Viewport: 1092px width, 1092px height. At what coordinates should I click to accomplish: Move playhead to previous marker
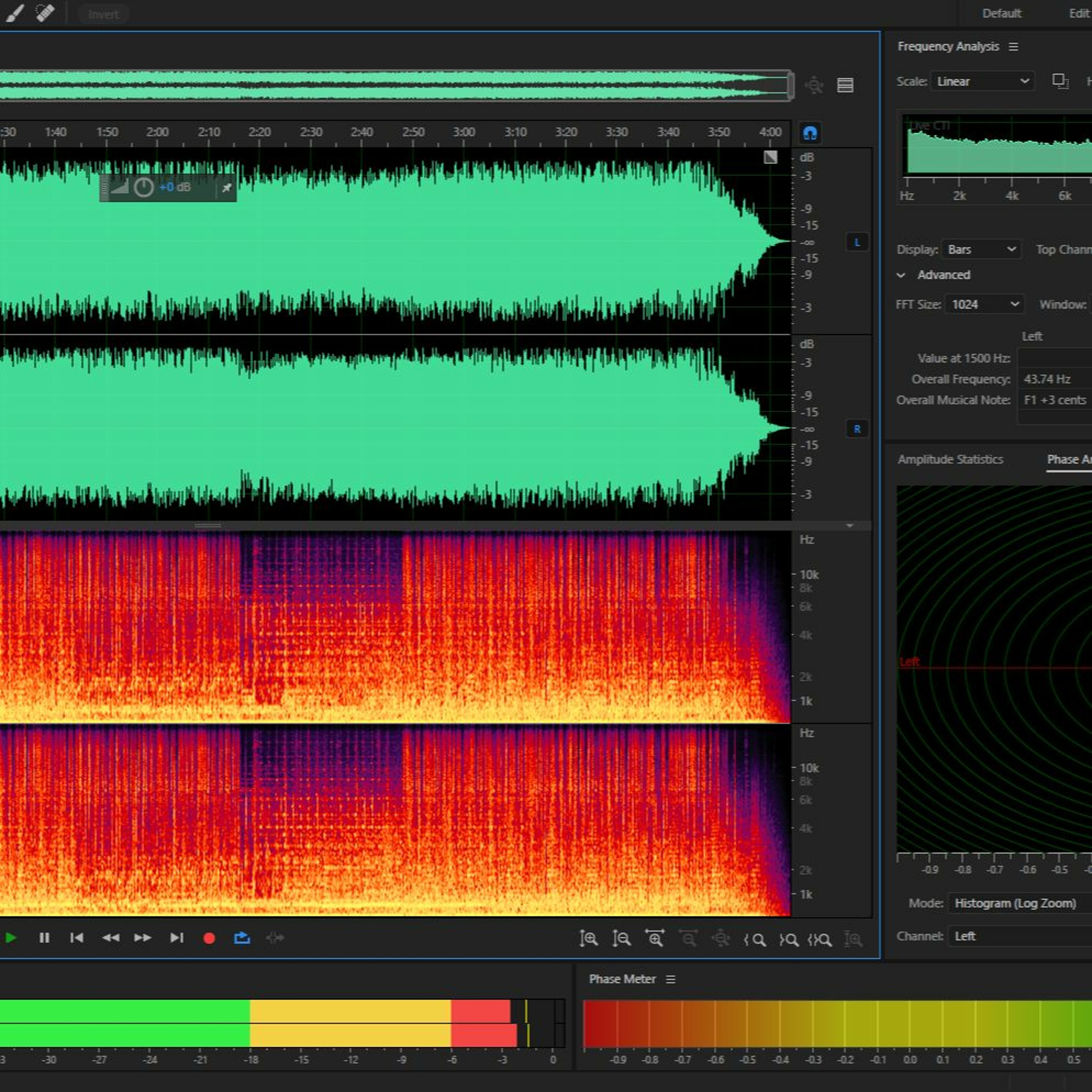76,938
